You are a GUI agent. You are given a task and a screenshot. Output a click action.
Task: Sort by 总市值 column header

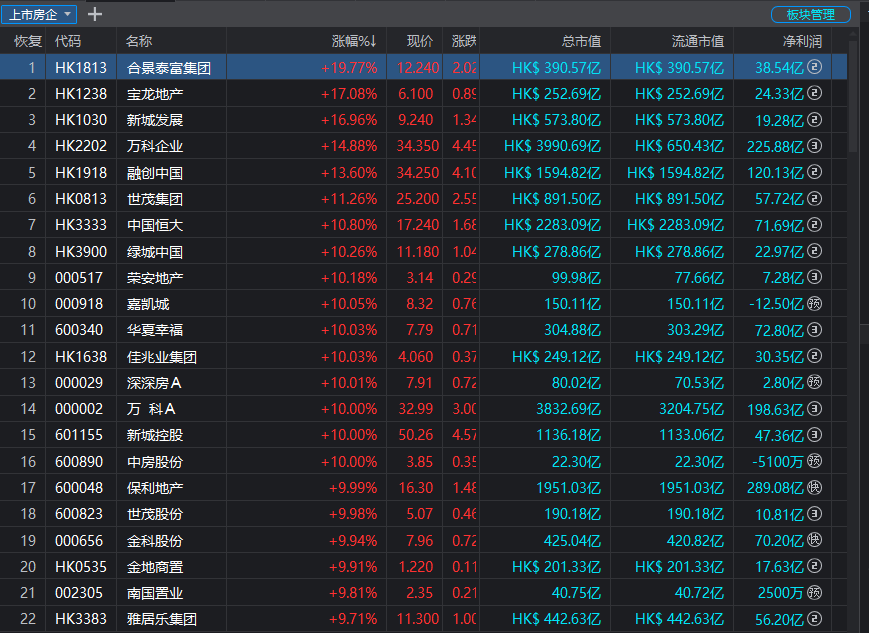pyautogui.click(x=581, y=41)
